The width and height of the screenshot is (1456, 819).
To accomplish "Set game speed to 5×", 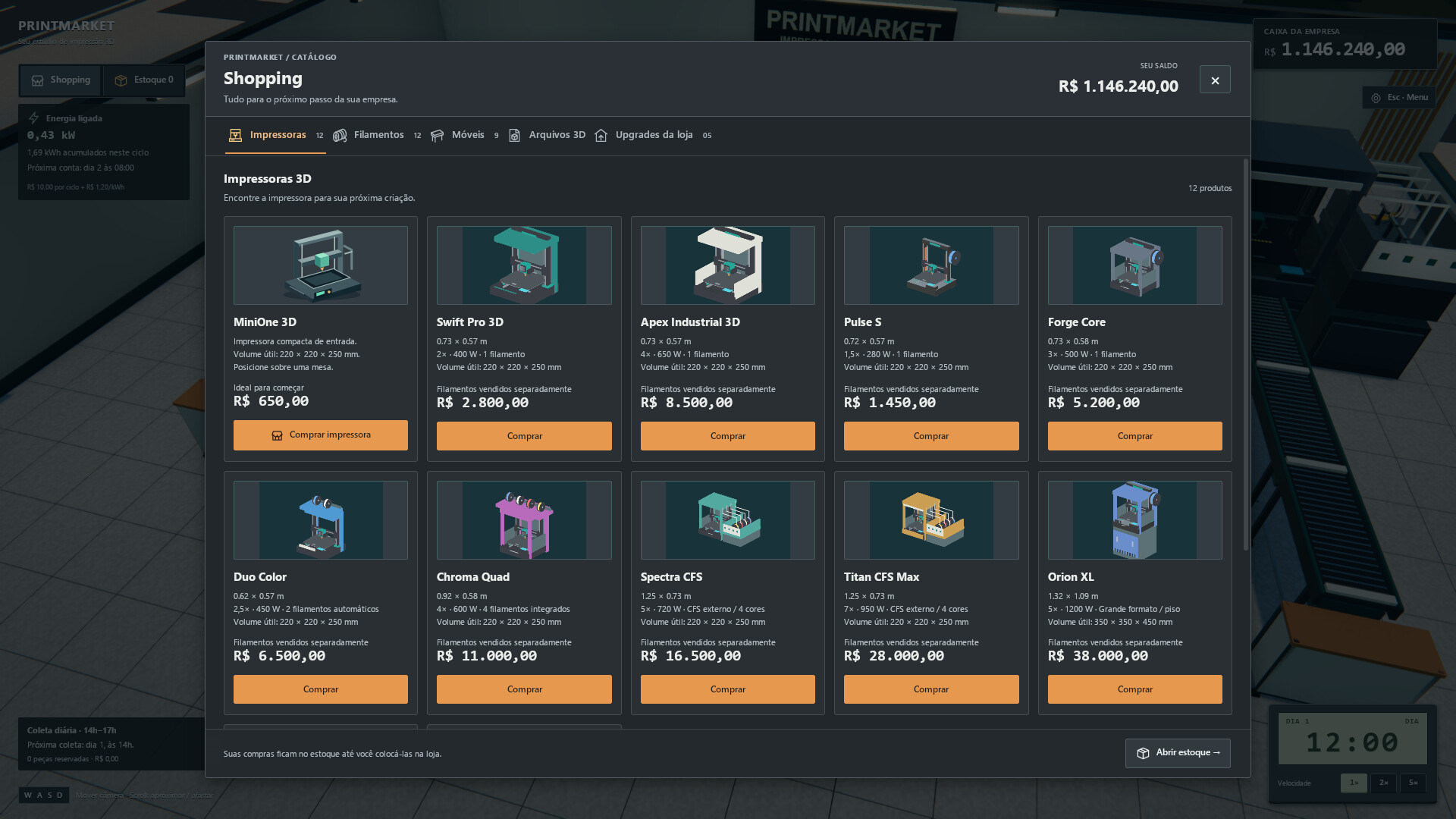I will click(1413, 783).
